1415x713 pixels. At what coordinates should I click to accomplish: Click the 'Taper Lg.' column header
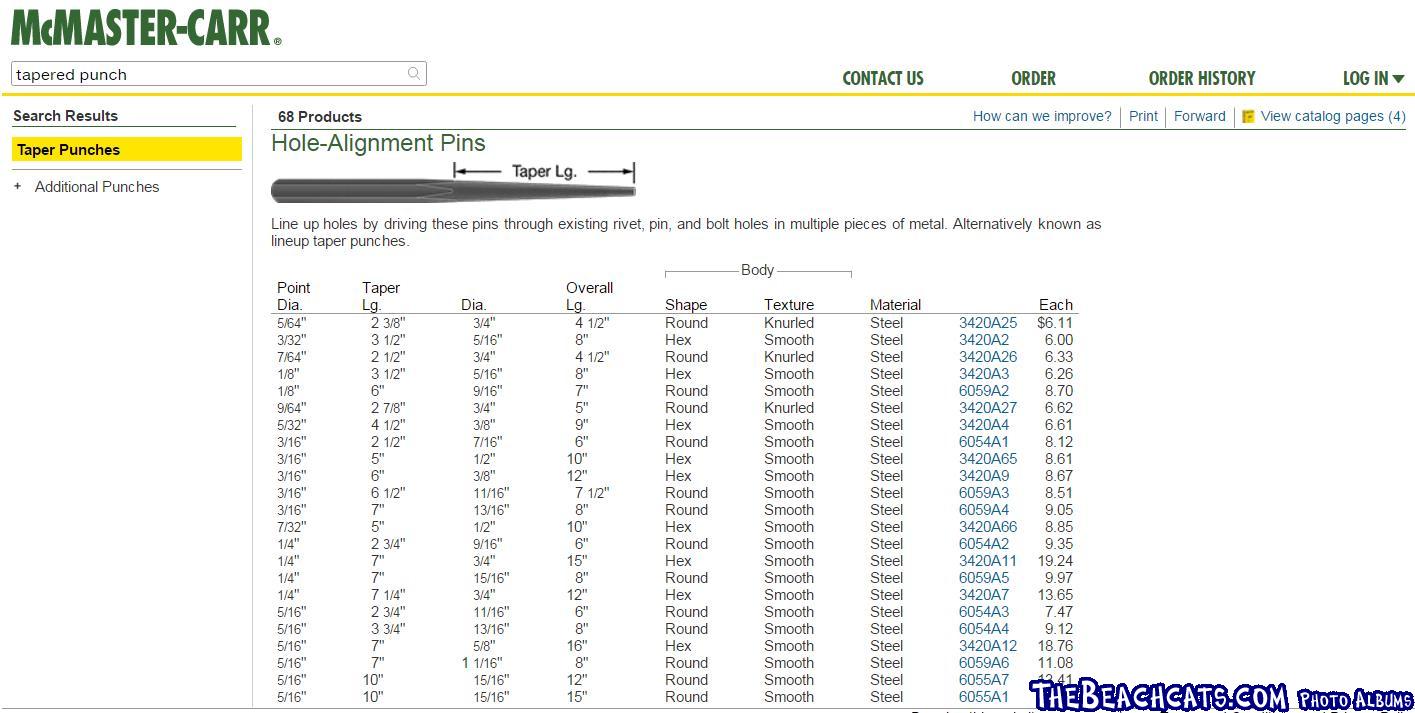pyautogui.click(x=381, y=296)
